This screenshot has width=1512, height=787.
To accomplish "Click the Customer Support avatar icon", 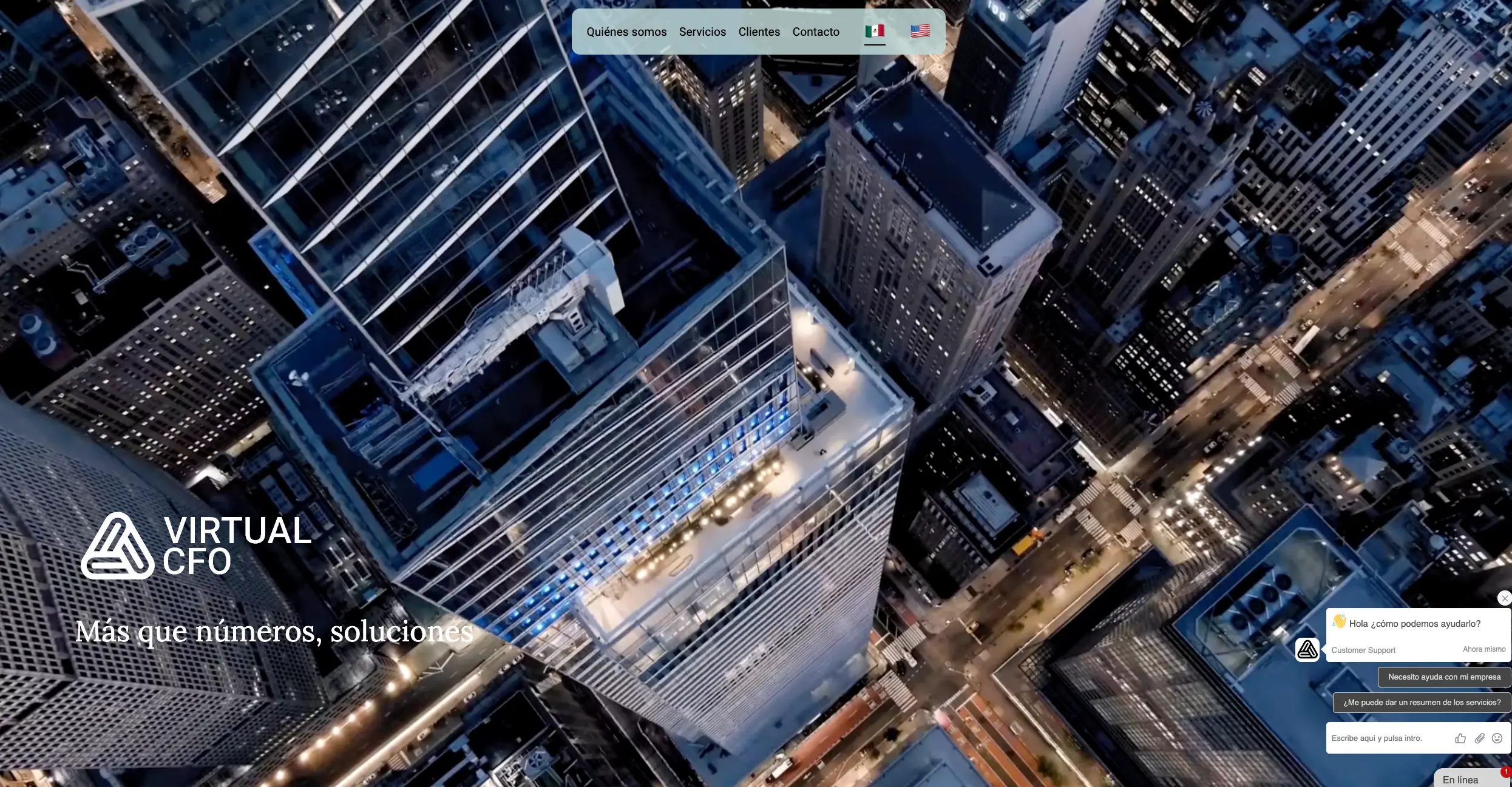I will 1306,649.
